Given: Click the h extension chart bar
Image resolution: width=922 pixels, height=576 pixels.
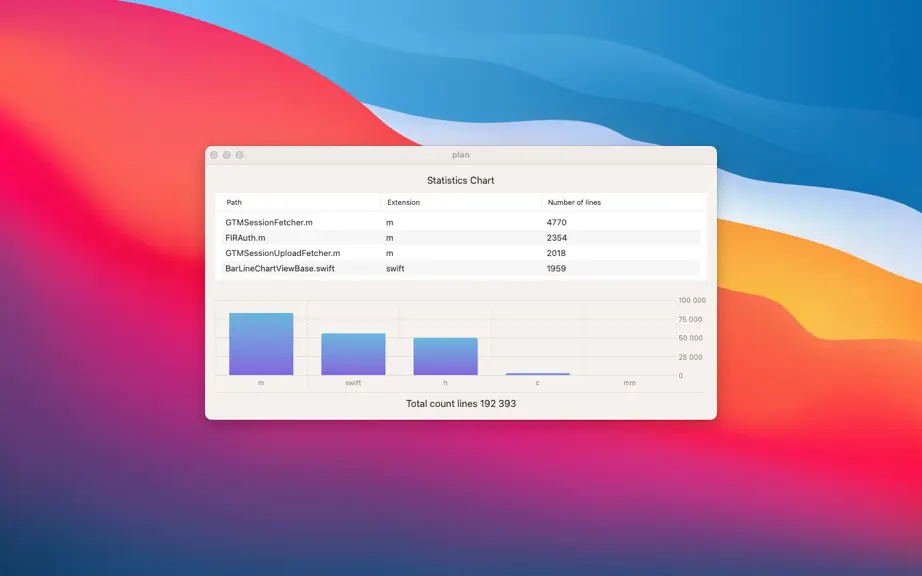Looking at the screenshot, I should tap(445, 356).
